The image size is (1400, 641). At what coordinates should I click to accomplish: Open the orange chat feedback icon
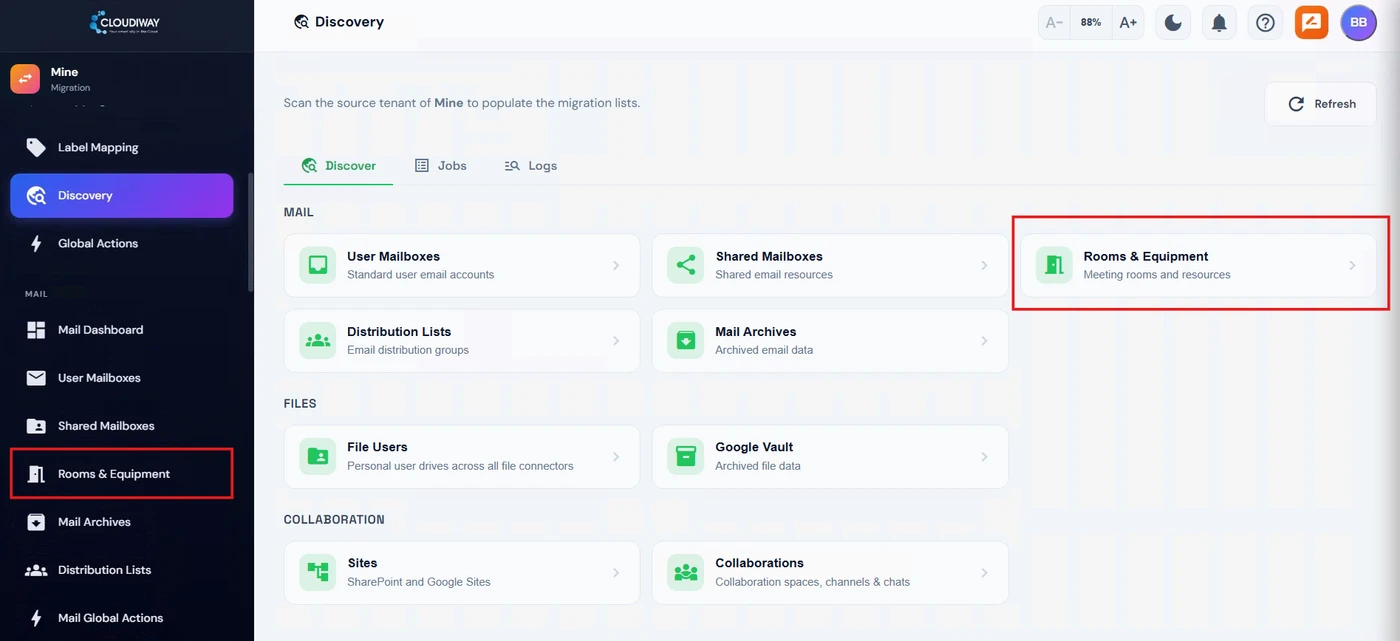pyautogui.click(x=1311, y=22)
